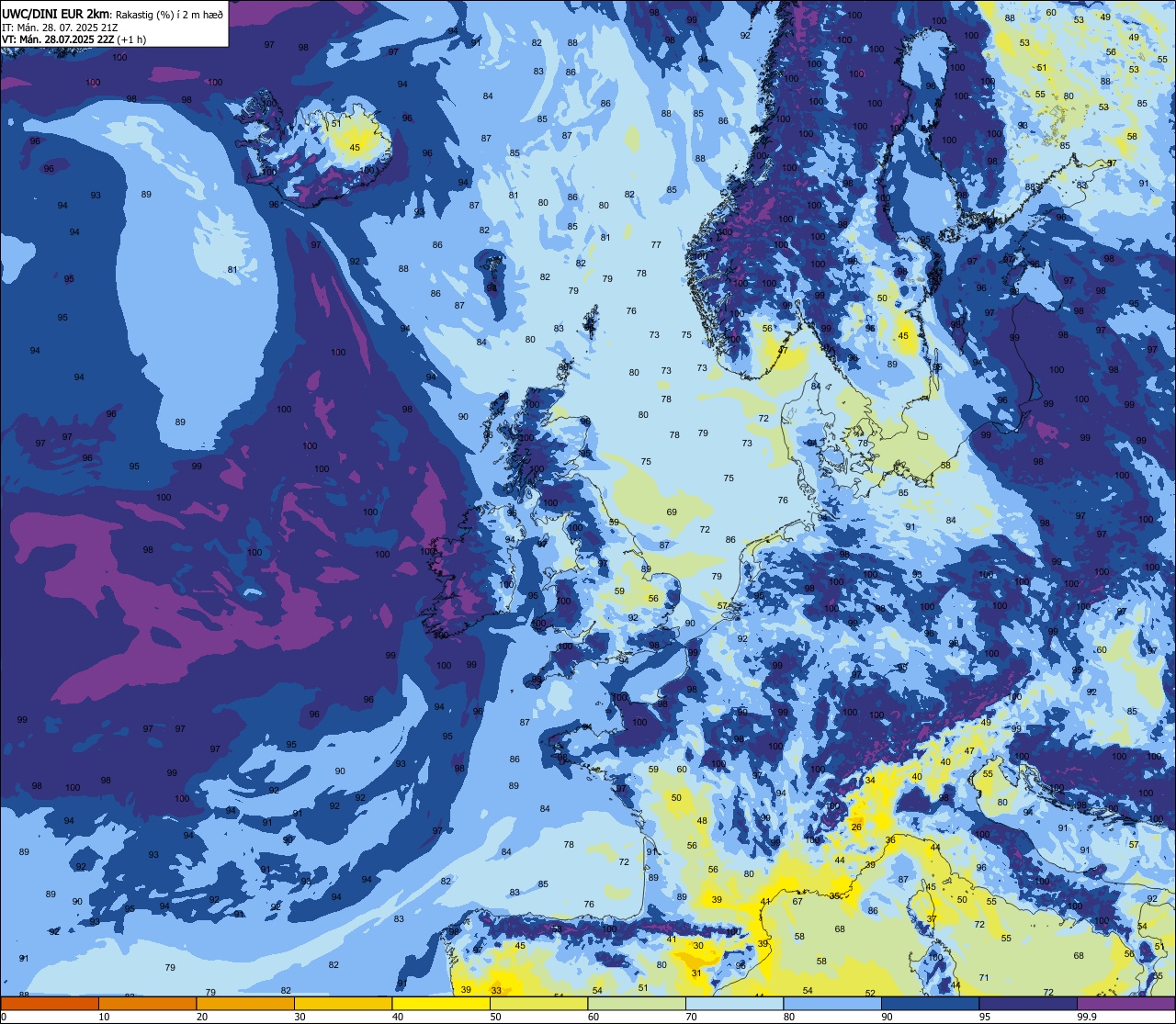Click the 50–60 pale yellow legend swatch
The image size is (1176, 1024).
[539, 1003]
